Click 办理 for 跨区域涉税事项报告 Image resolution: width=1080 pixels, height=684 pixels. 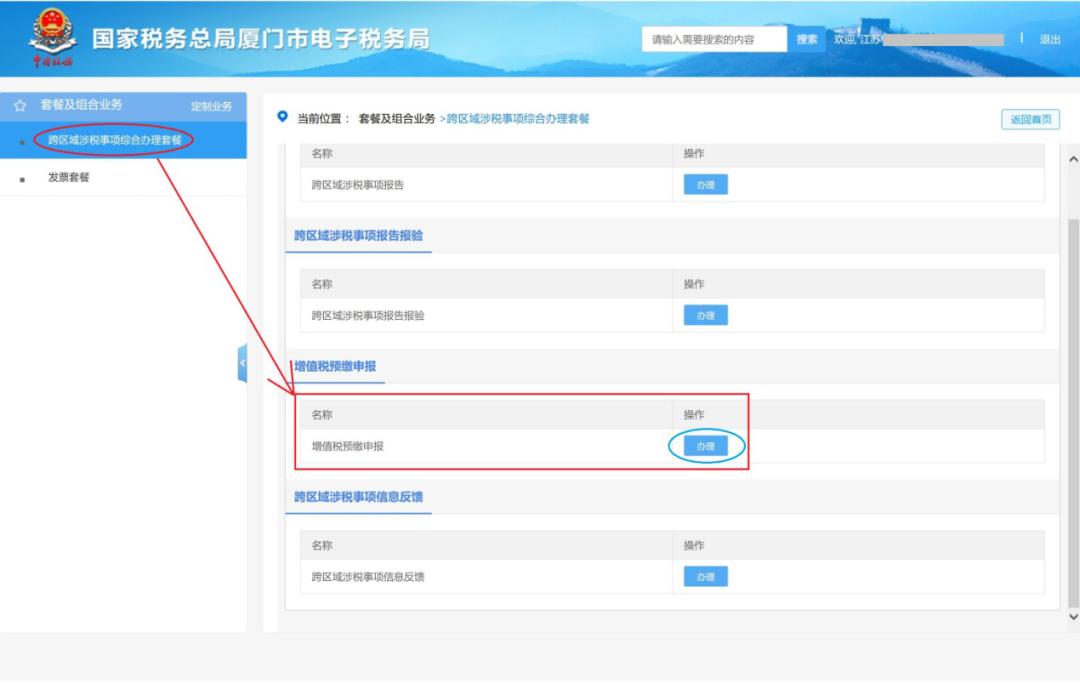(706, 184)
